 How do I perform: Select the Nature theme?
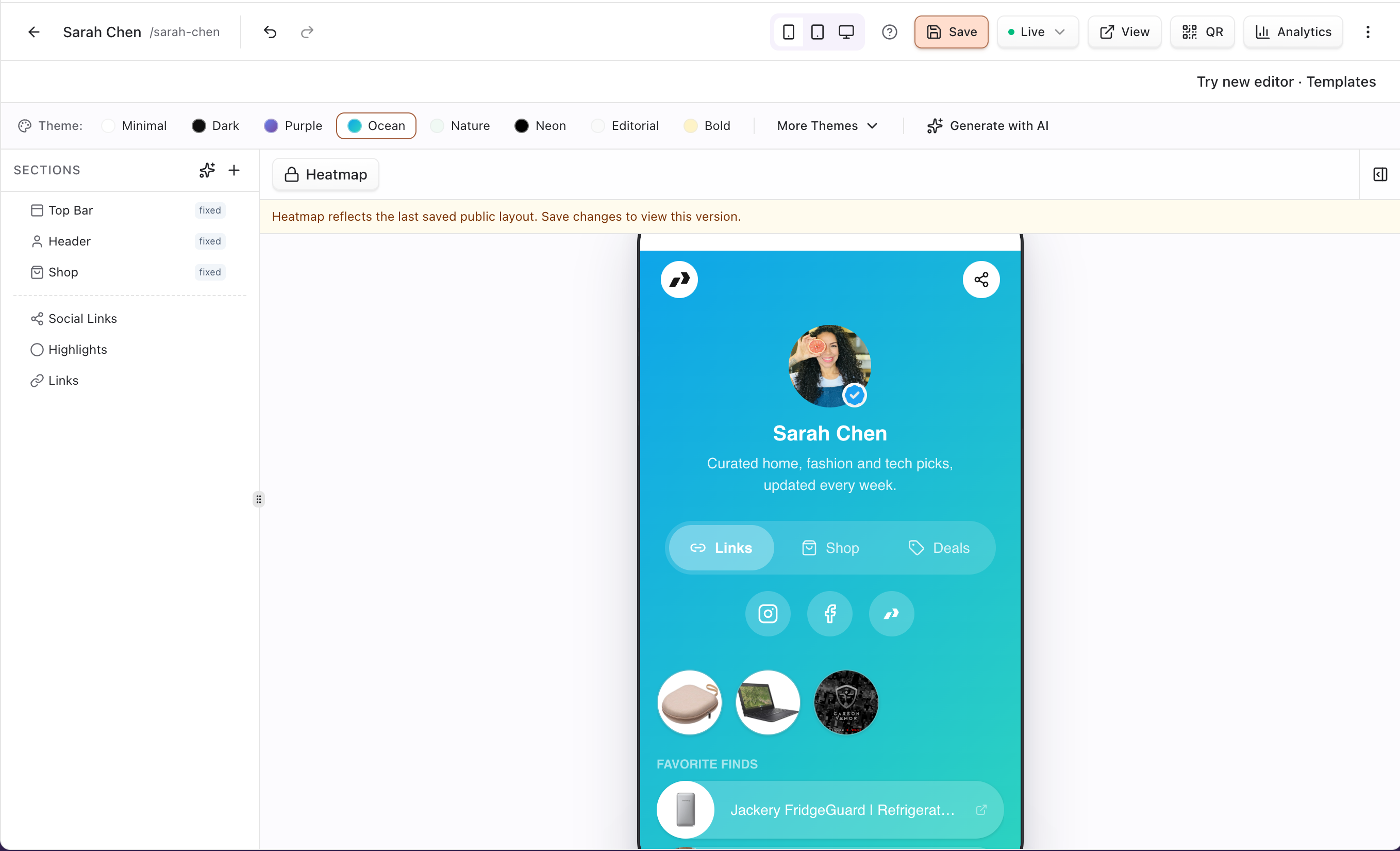point(460,126)
